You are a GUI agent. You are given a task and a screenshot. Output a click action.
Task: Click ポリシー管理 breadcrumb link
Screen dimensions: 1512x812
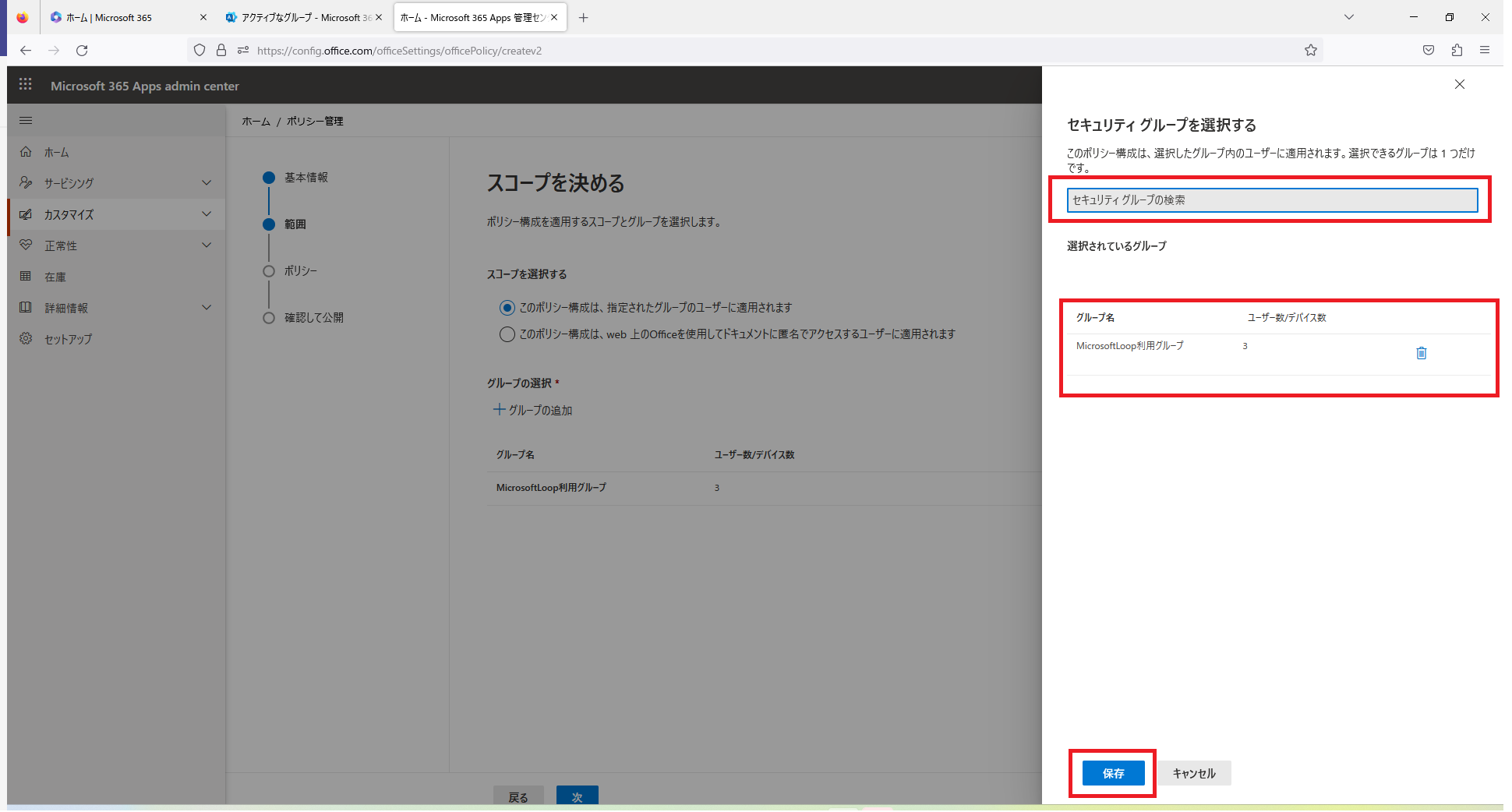click(315, 121)
